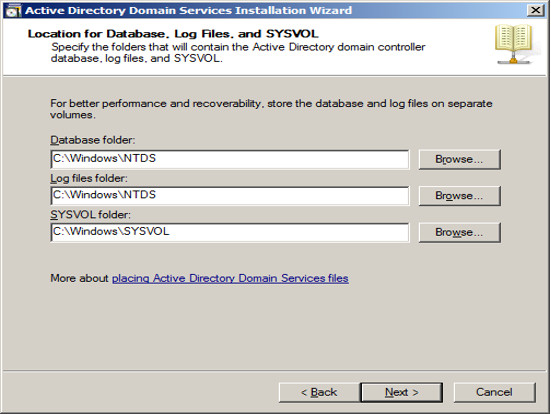Open the placing Active Directory Domain Services files link
551x414 pixels.
coord(230,278)
